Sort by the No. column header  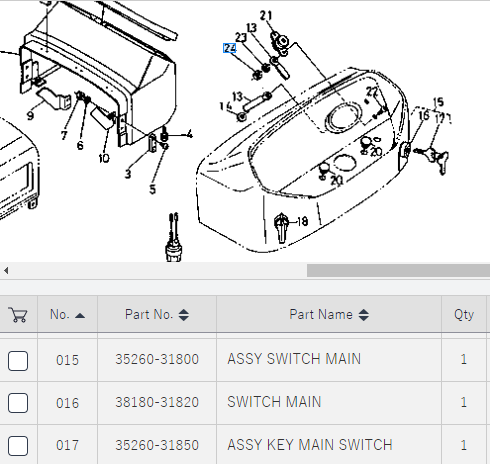(67, 314)
